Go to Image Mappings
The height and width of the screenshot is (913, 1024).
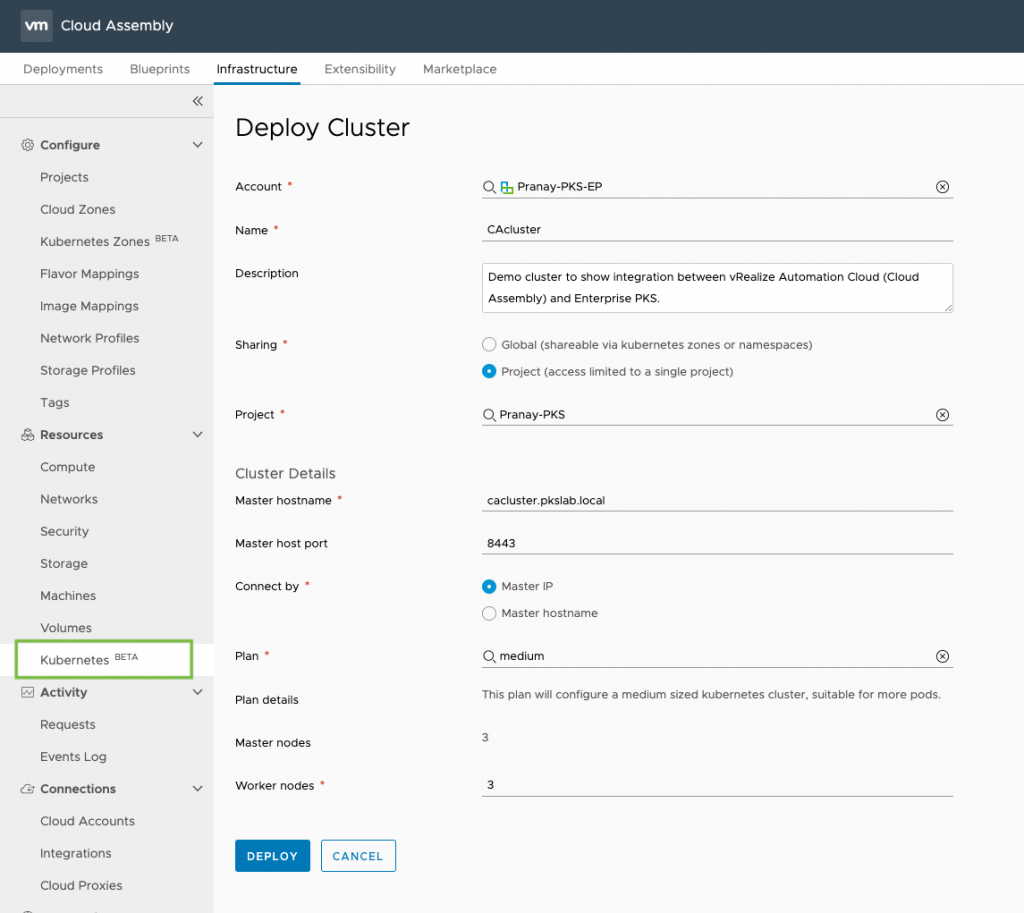(89, 306)
